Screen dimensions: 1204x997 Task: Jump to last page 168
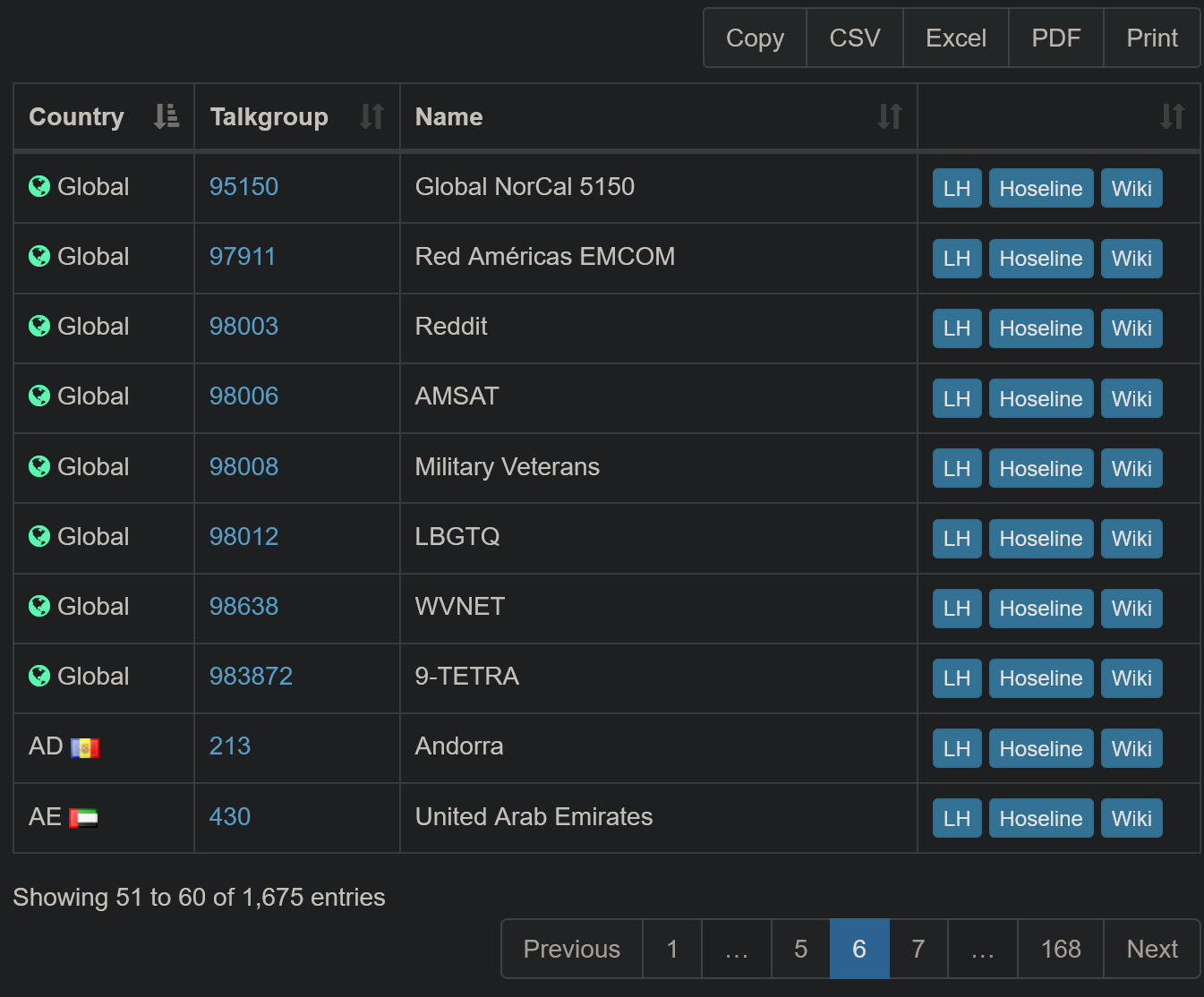(1060, 949)
